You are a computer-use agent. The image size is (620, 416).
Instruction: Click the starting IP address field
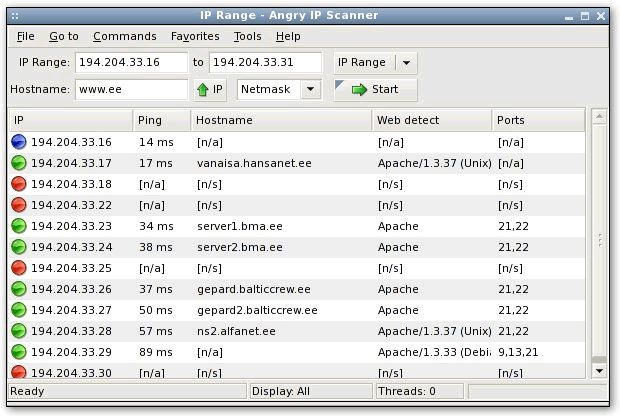pyautogui.click(x=131, y=62)
